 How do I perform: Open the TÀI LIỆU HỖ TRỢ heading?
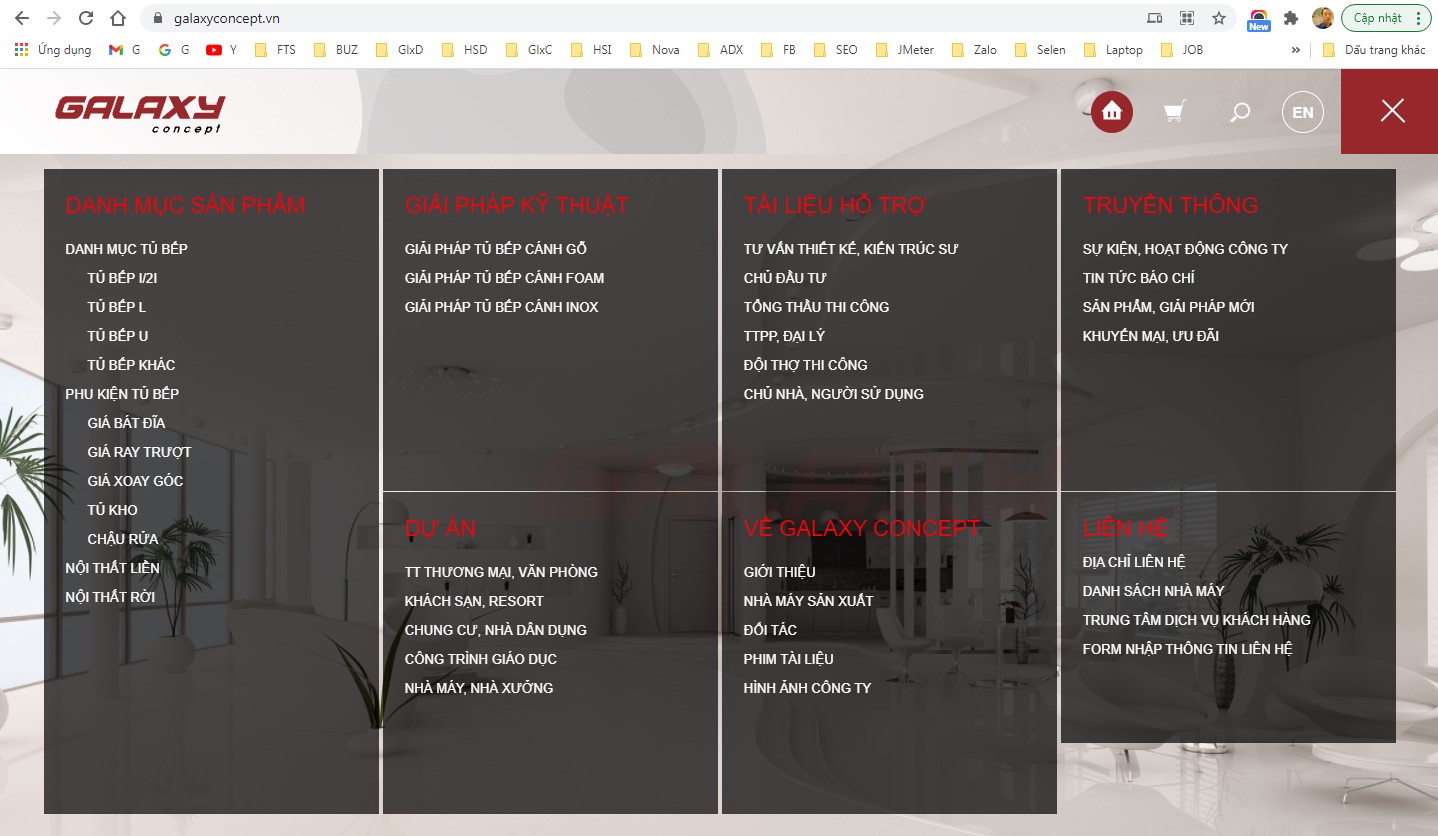point(835,205)
